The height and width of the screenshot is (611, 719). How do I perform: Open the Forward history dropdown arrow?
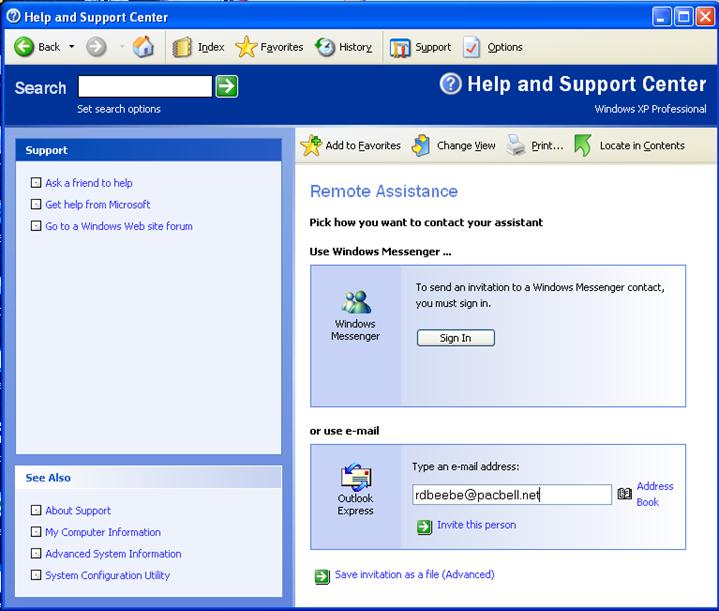point(122,47)
